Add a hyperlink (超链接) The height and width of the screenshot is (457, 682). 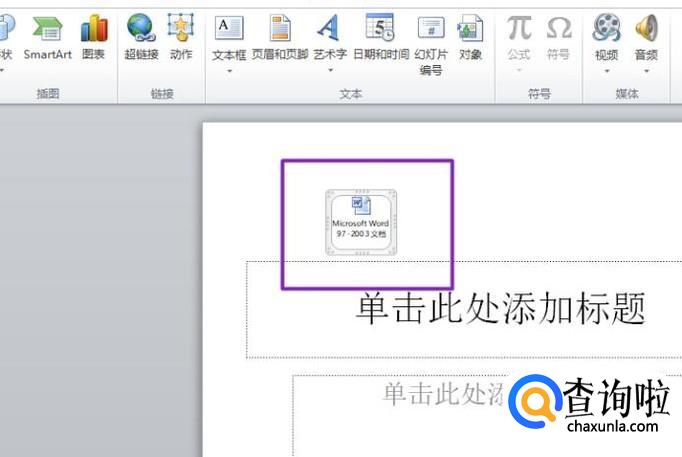[141, 38]
